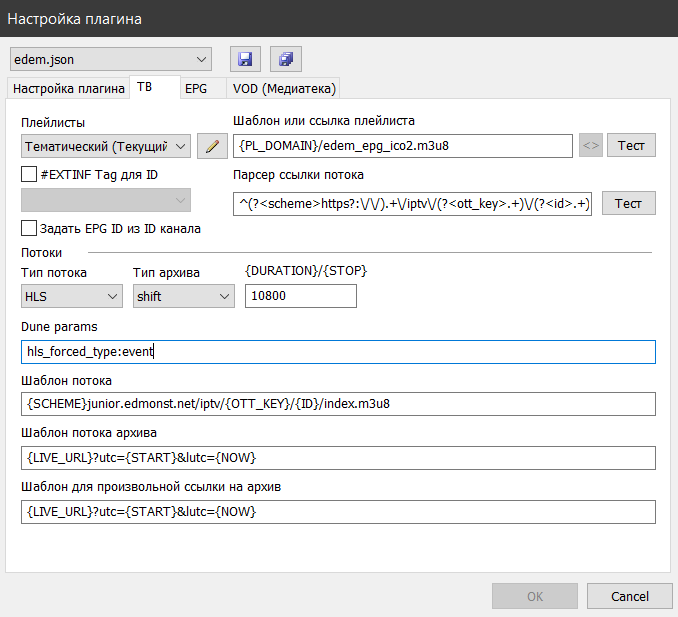Expand the Плейлисты Тематический dropdown

[x=106, y=146]
